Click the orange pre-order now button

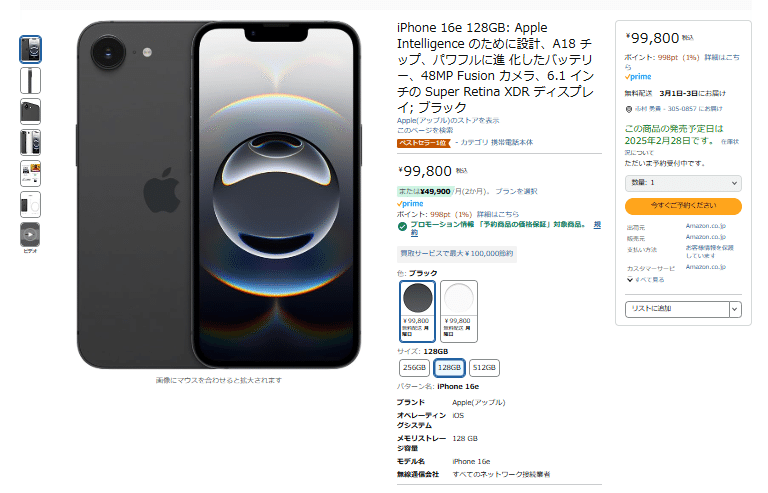click(x=683, y=206)
